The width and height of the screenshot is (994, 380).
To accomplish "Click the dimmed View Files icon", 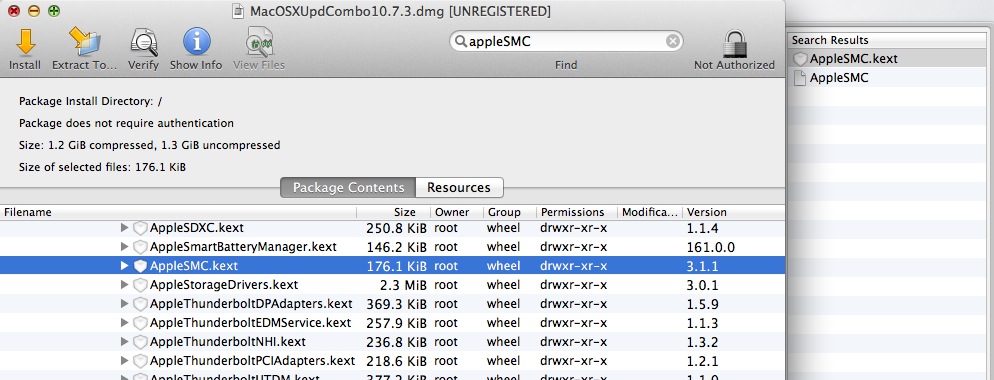I will pos(259,43).
